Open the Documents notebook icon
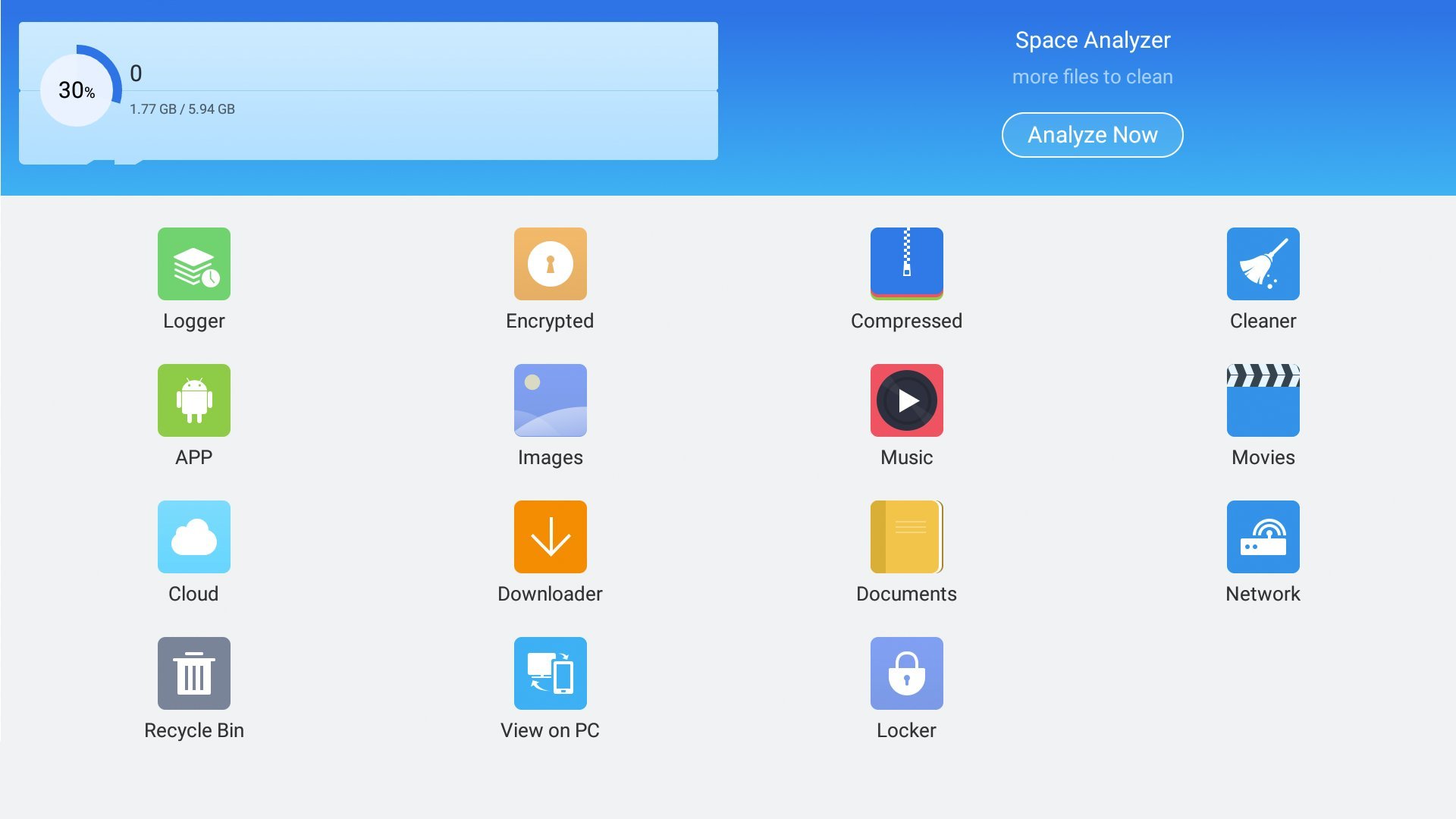The width and height of the screenshot is (1456, 819). click(906, 537)
